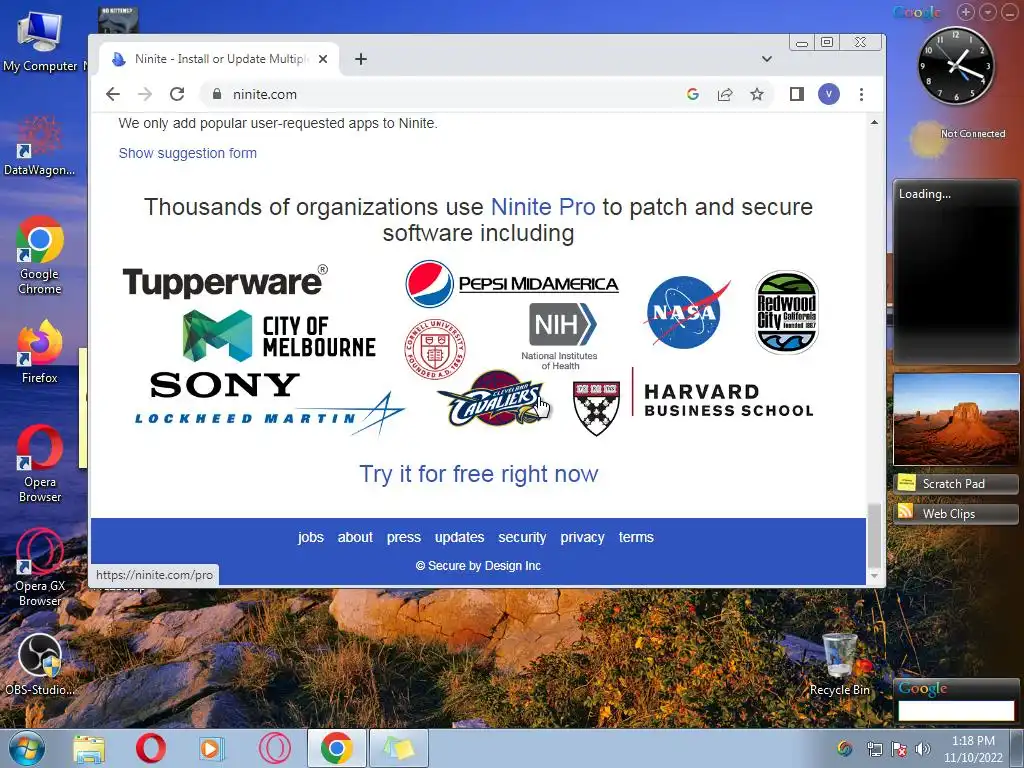Click the Chrome taskbar button
Screen dimensions: 1024x768
coord(336,748)
